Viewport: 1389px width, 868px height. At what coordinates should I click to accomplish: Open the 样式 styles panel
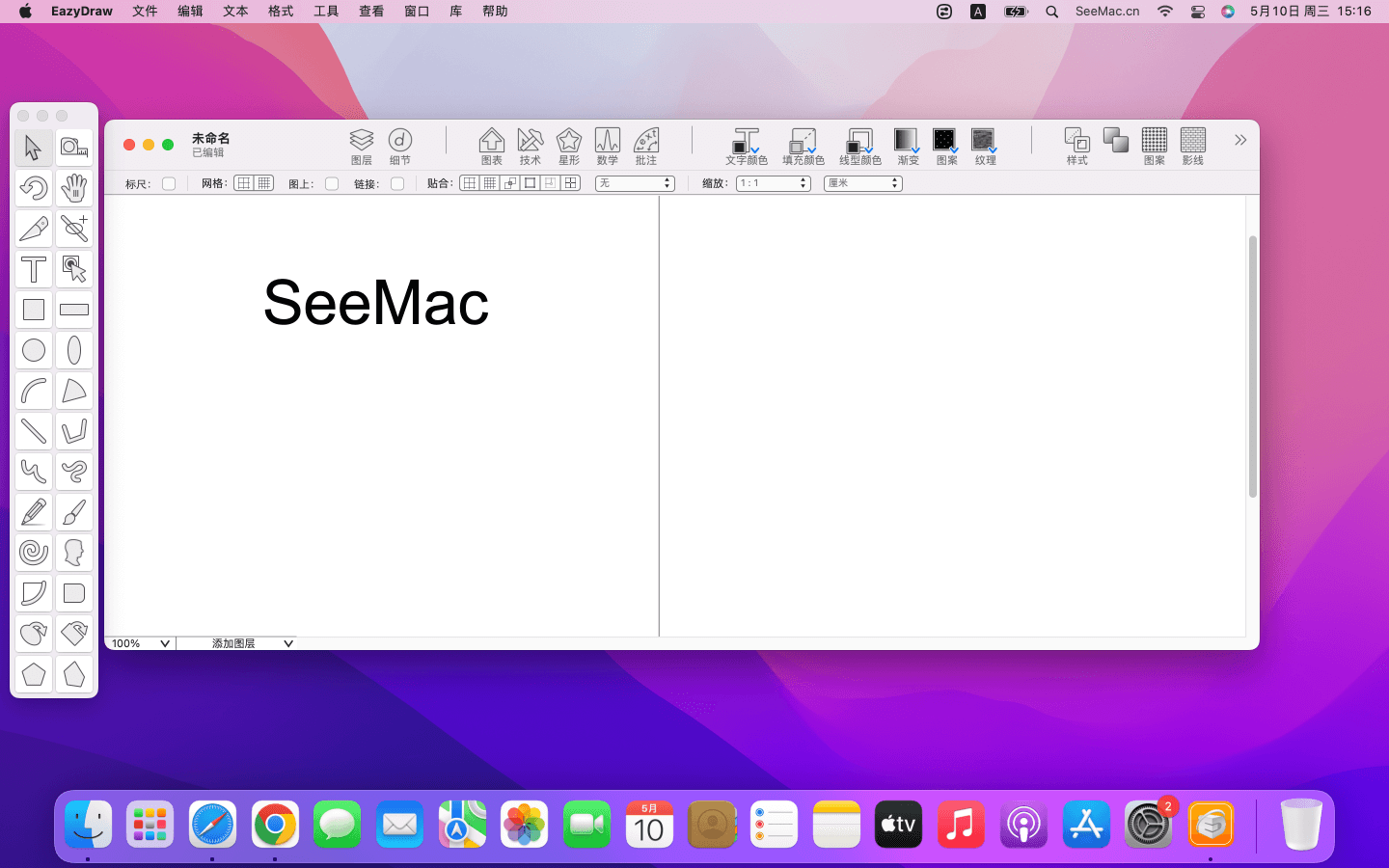1077,147
